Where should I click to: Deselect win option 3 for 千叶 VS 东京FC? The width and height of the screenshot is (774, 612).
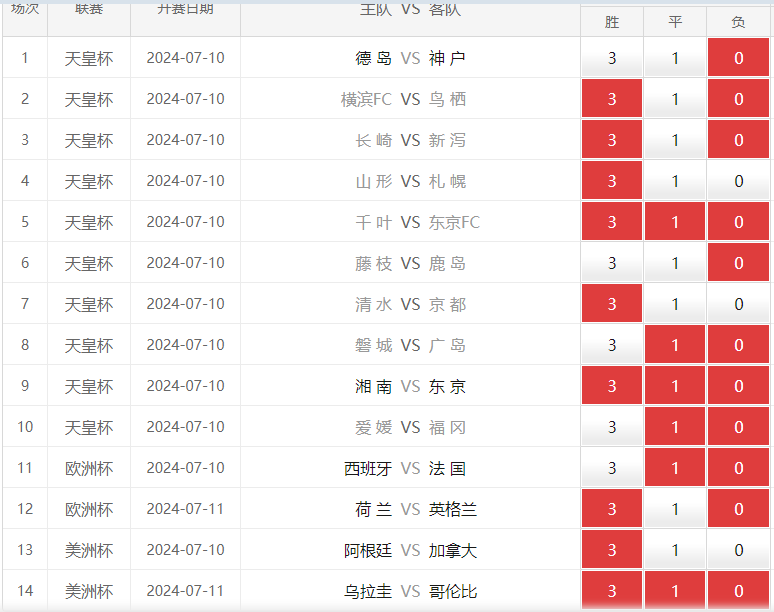coord(612,222)
